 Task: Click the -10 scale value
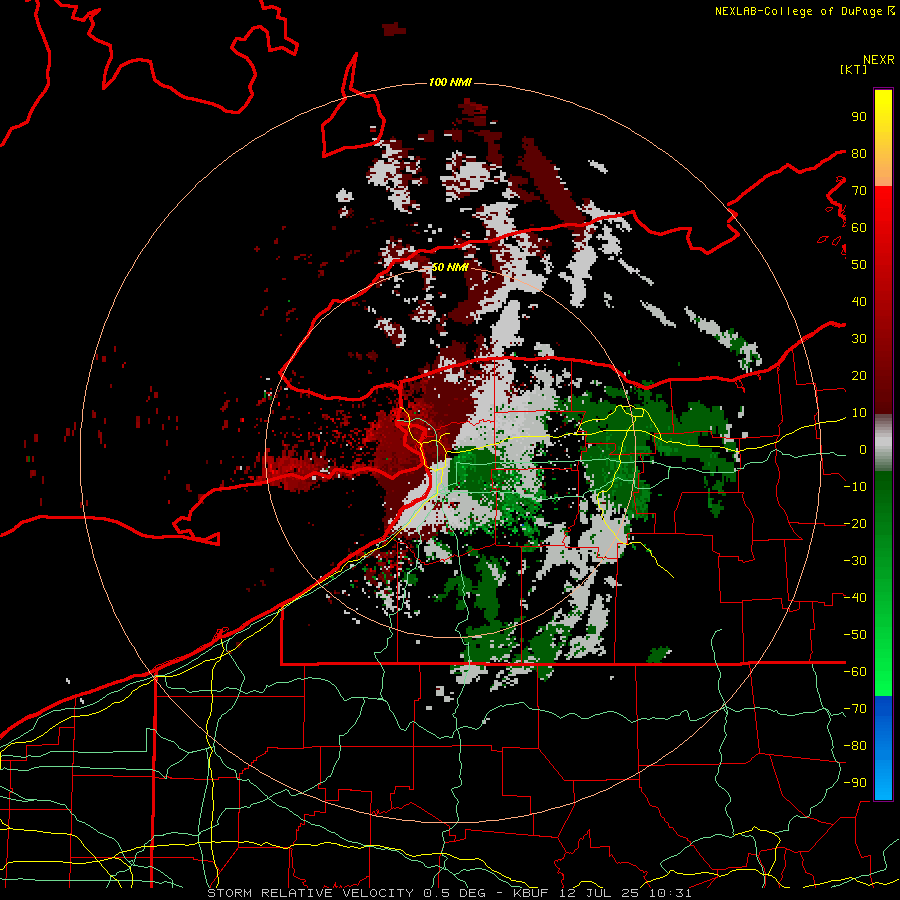click(855, 487)
